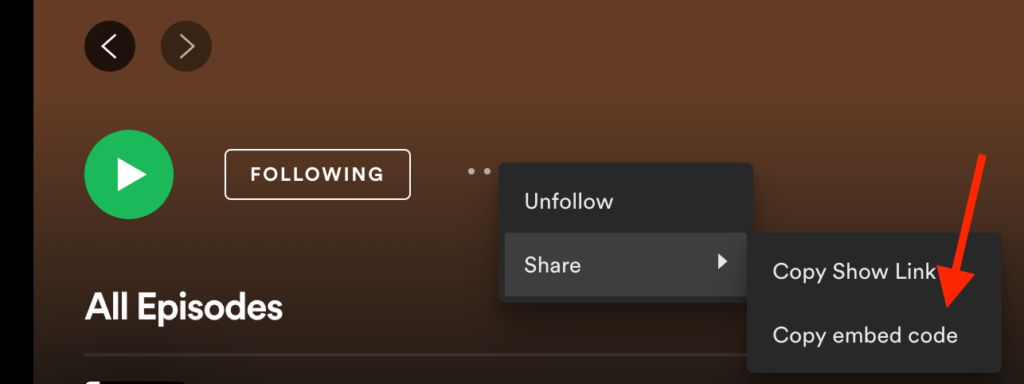Expand the Share submenu arrow
The image size is (1024, 384).
[722, 263]
